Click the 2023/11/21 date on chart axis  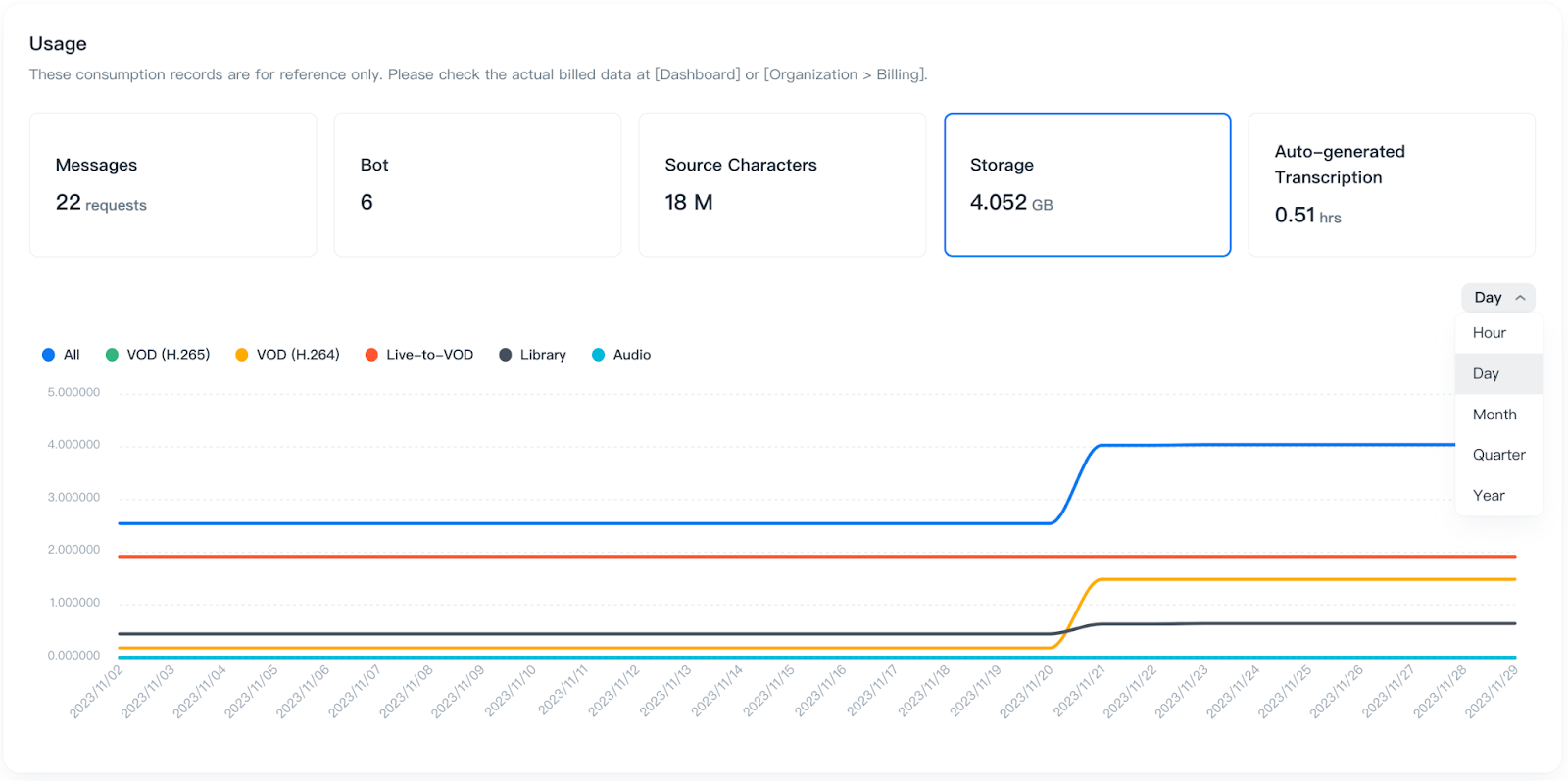pos(1080,691)
